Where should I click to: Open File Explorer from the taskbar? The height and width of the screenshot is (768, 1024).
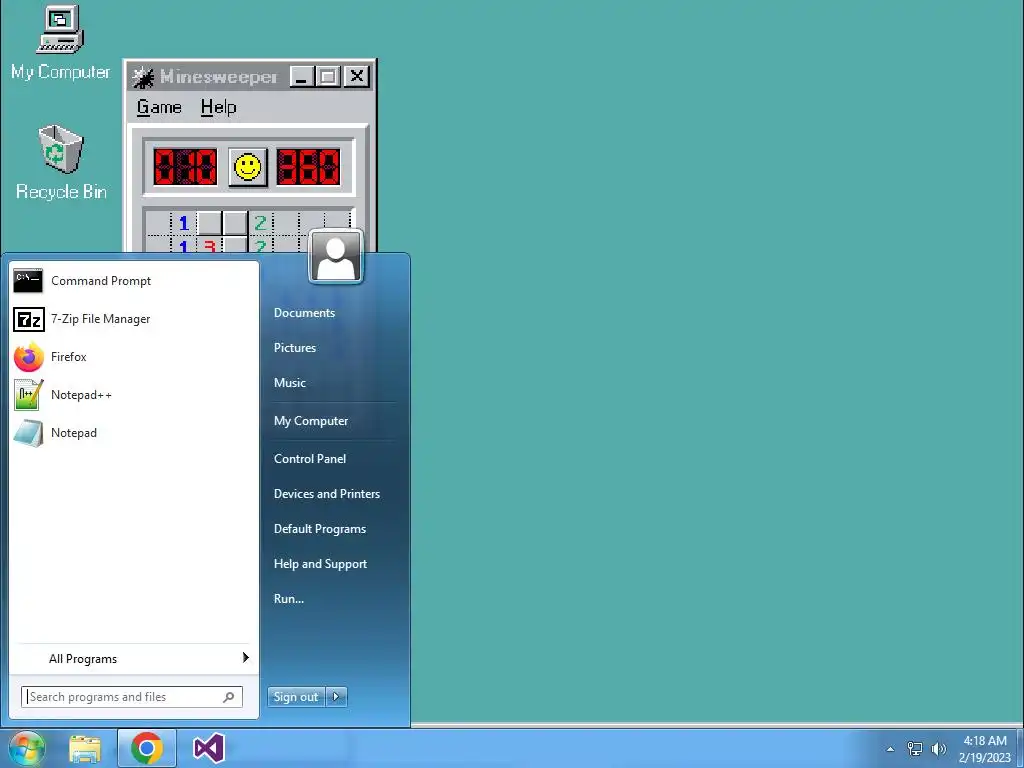85,748
